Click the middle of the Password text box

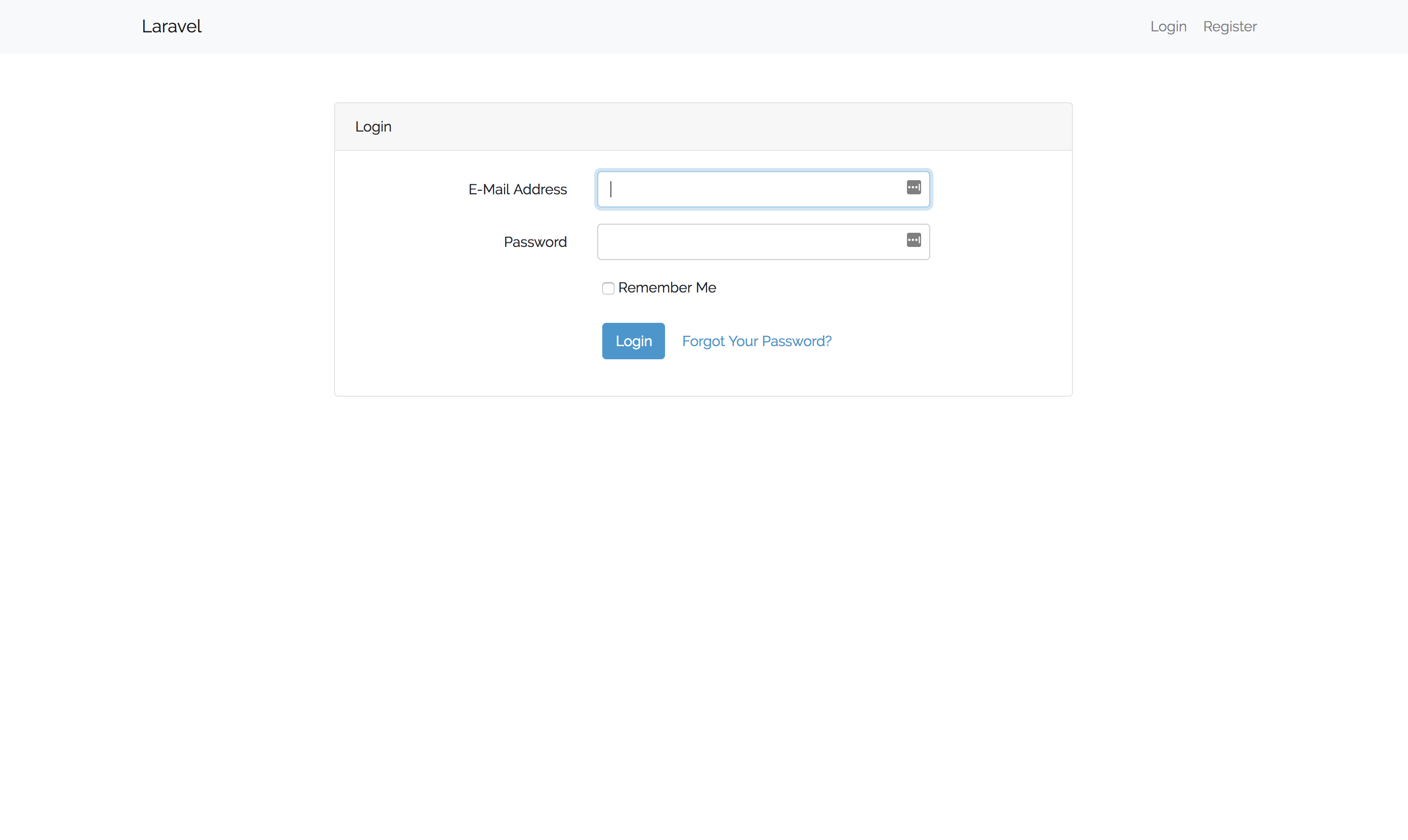[x=753, y=242]
